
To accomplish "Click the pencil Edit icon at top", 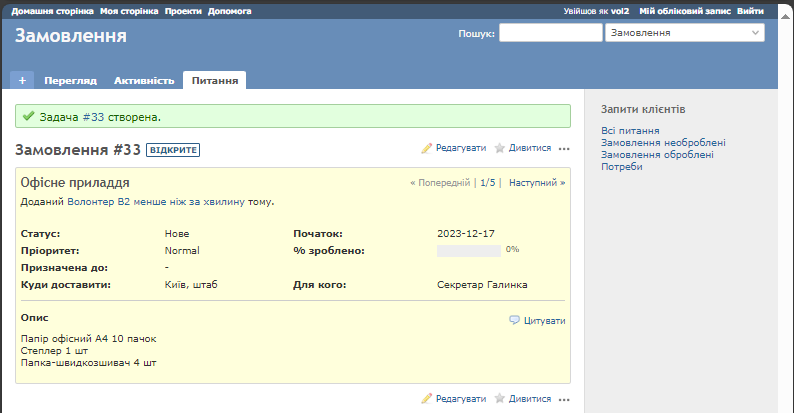I will coord(427,148).
